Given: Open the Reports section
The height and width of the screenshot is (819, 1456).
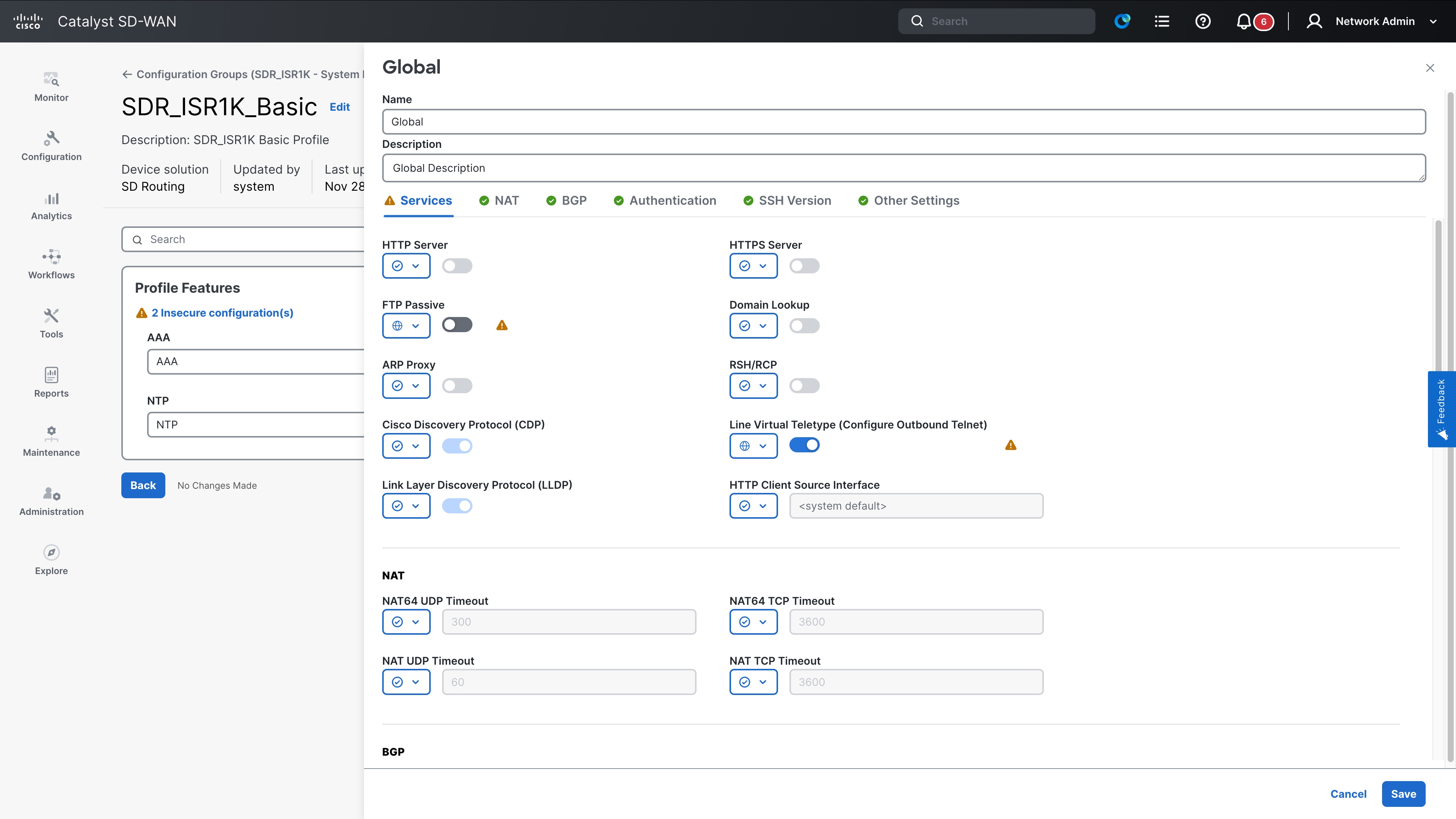Looking at the screenshot, I should (51, 383).
